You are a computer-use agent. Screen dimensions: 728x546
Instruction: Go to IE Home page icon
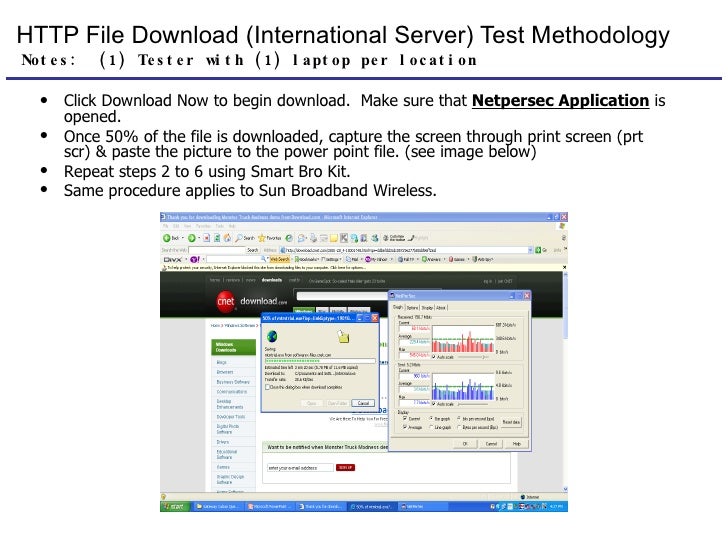228,238
